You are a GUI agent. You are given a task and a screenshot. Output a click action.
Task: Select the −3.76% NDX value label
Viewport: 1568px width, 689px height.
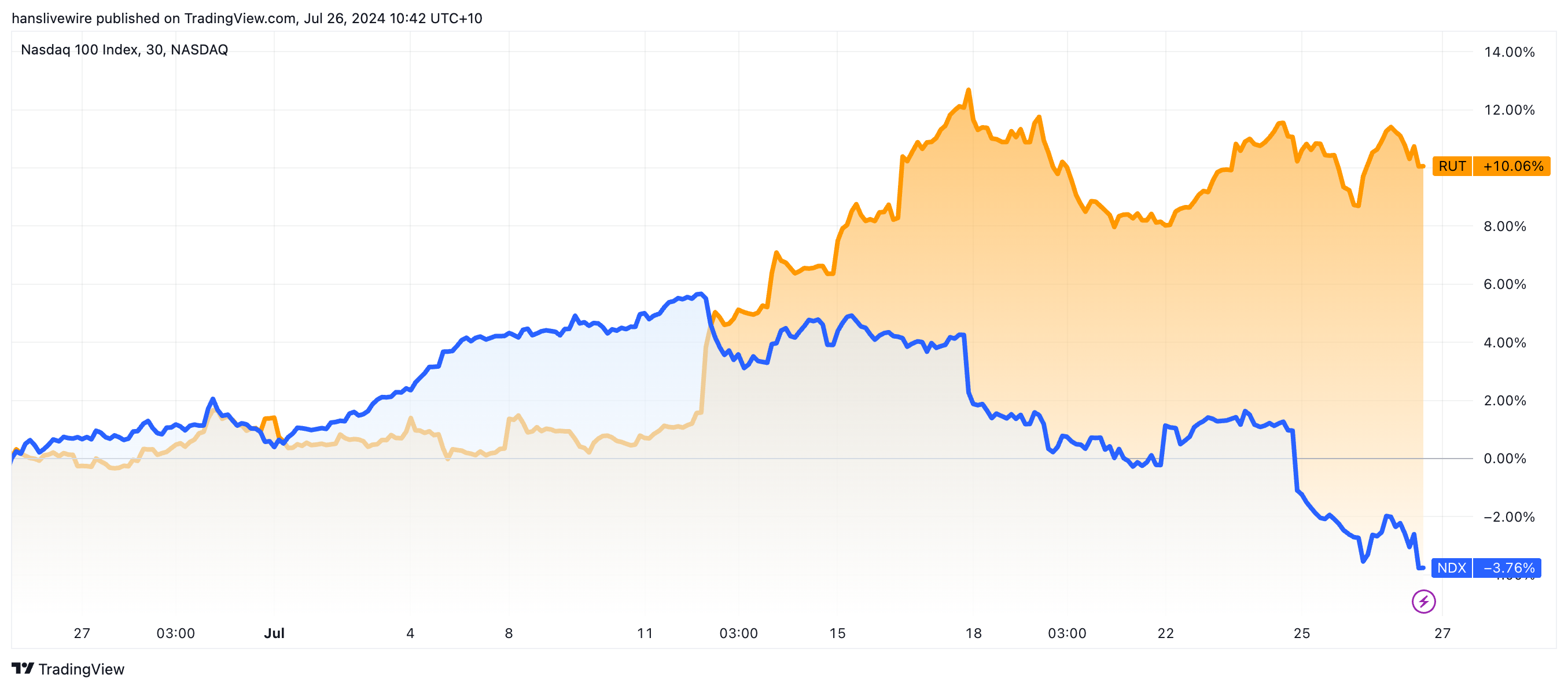click(1508, 568)
